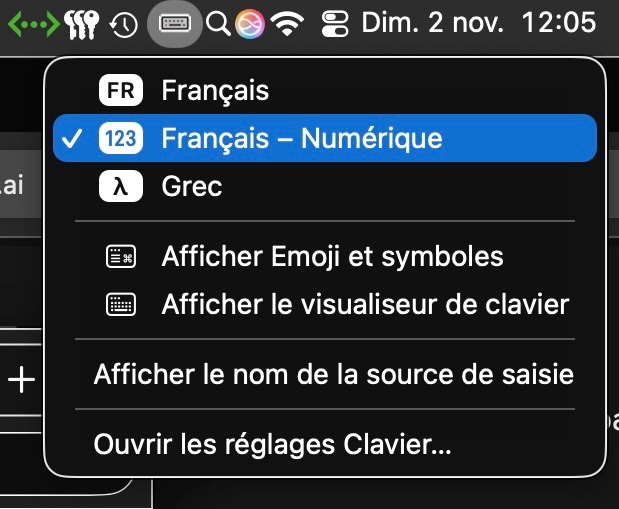
Task: Open Siri from the menu bar
Action: tap(250, 24)
